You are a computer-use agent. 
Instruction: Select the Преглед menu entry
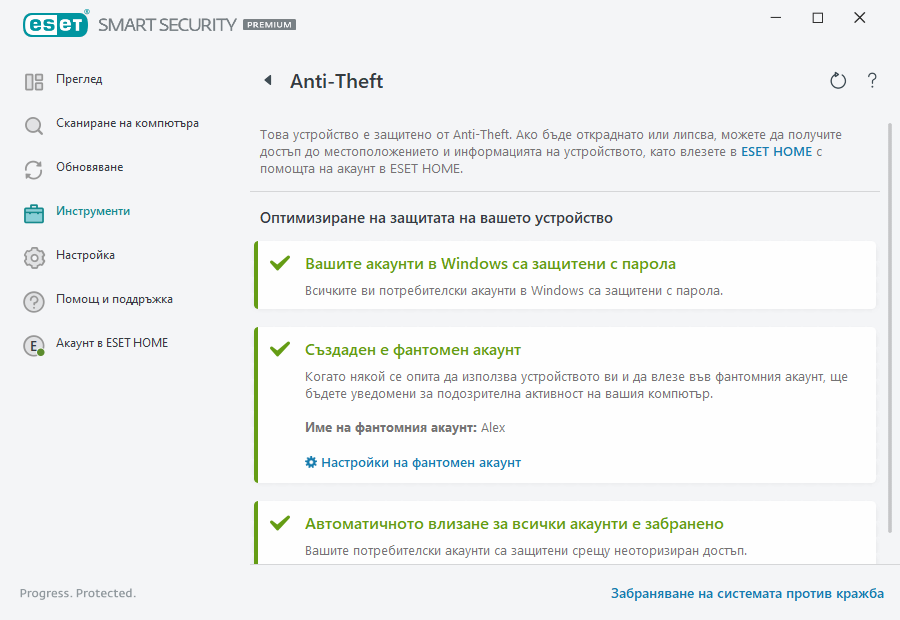(80, 79)
